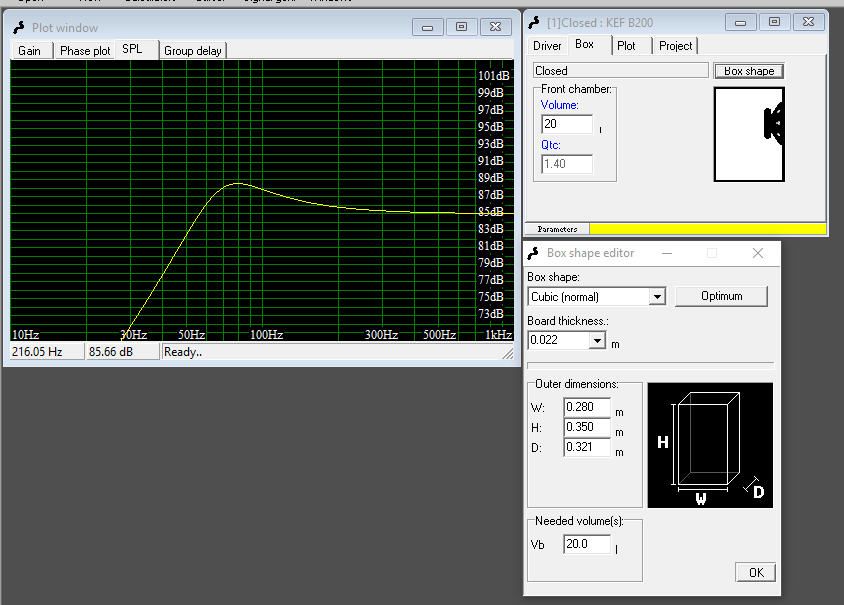Select the Group delay tab
Screen dimensions: 844x605
pyautogui.click(x=193, y=51)
